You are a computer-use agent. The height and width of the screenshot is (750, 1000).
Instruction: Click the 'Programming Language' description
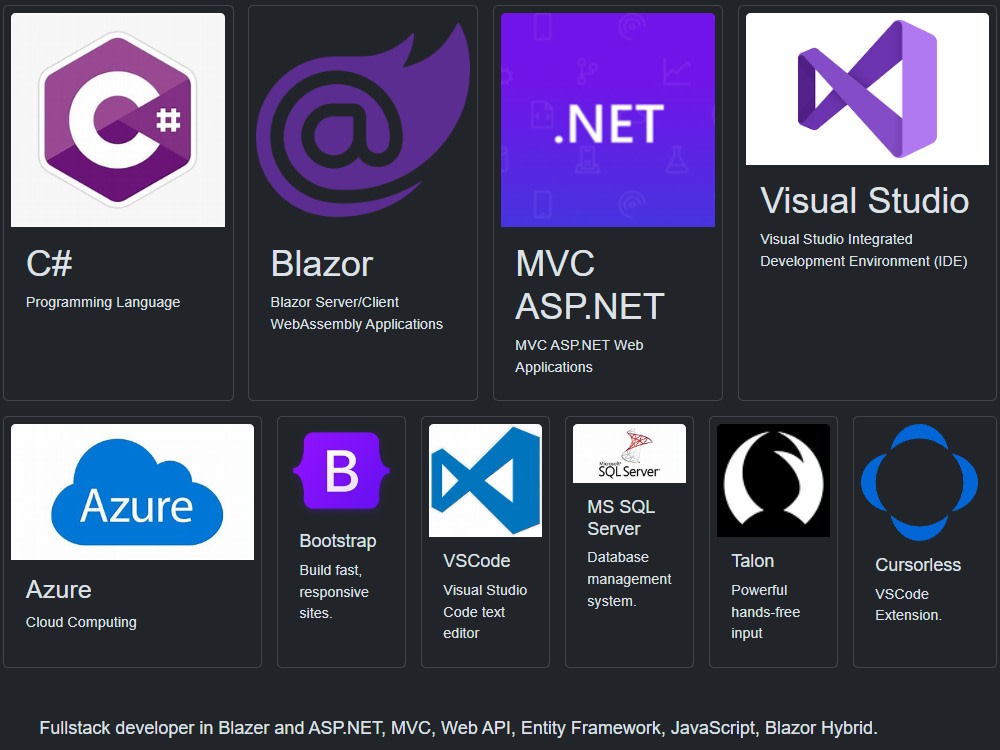click(103, 302)
